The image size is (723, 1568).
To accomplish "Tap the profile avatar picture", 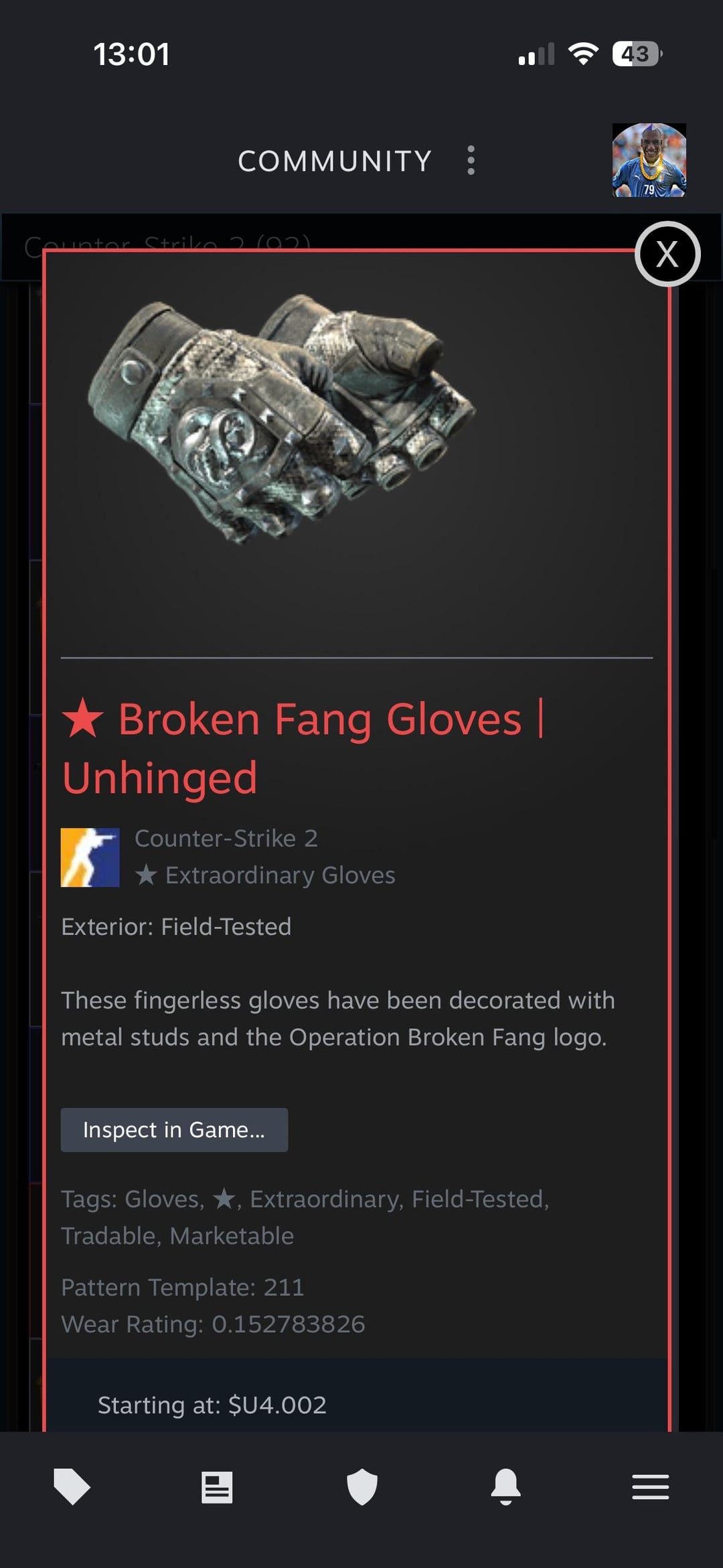I will 649,160.
